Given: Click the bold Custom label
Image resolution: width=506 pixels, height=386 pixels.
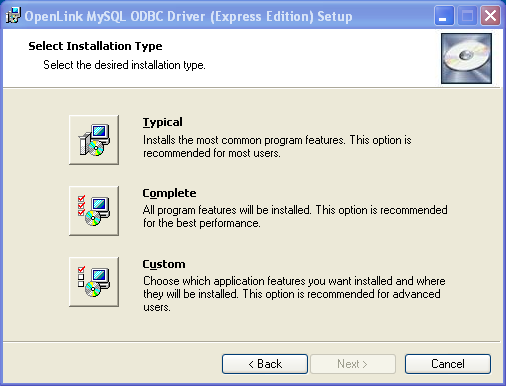Looking at the screenshot, I should click(164, 264).
